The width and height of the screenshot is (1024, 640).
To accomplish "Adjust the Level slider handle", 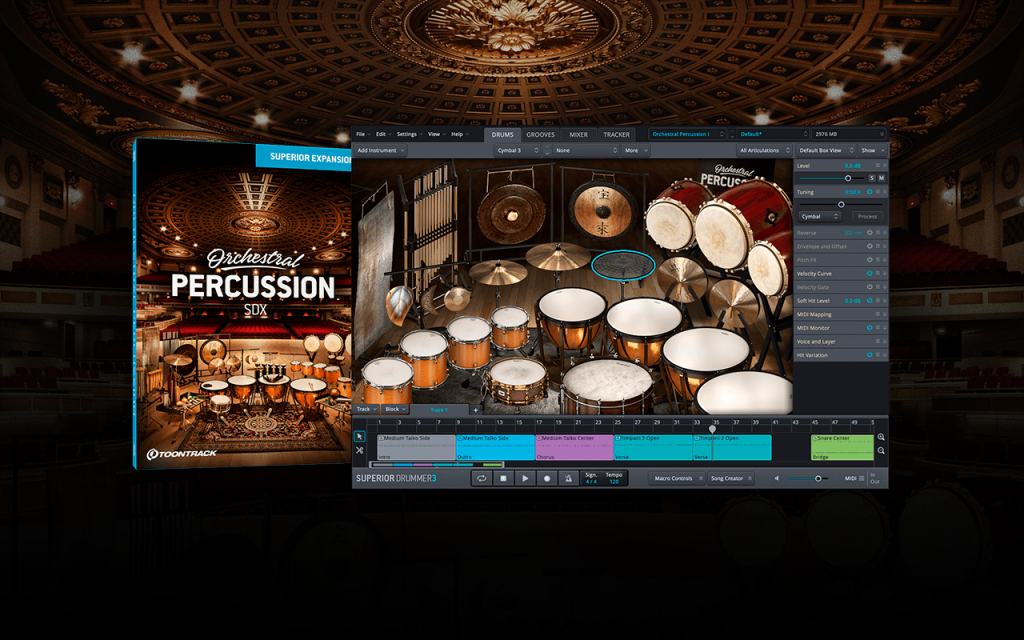I will (x=848, y=178).
